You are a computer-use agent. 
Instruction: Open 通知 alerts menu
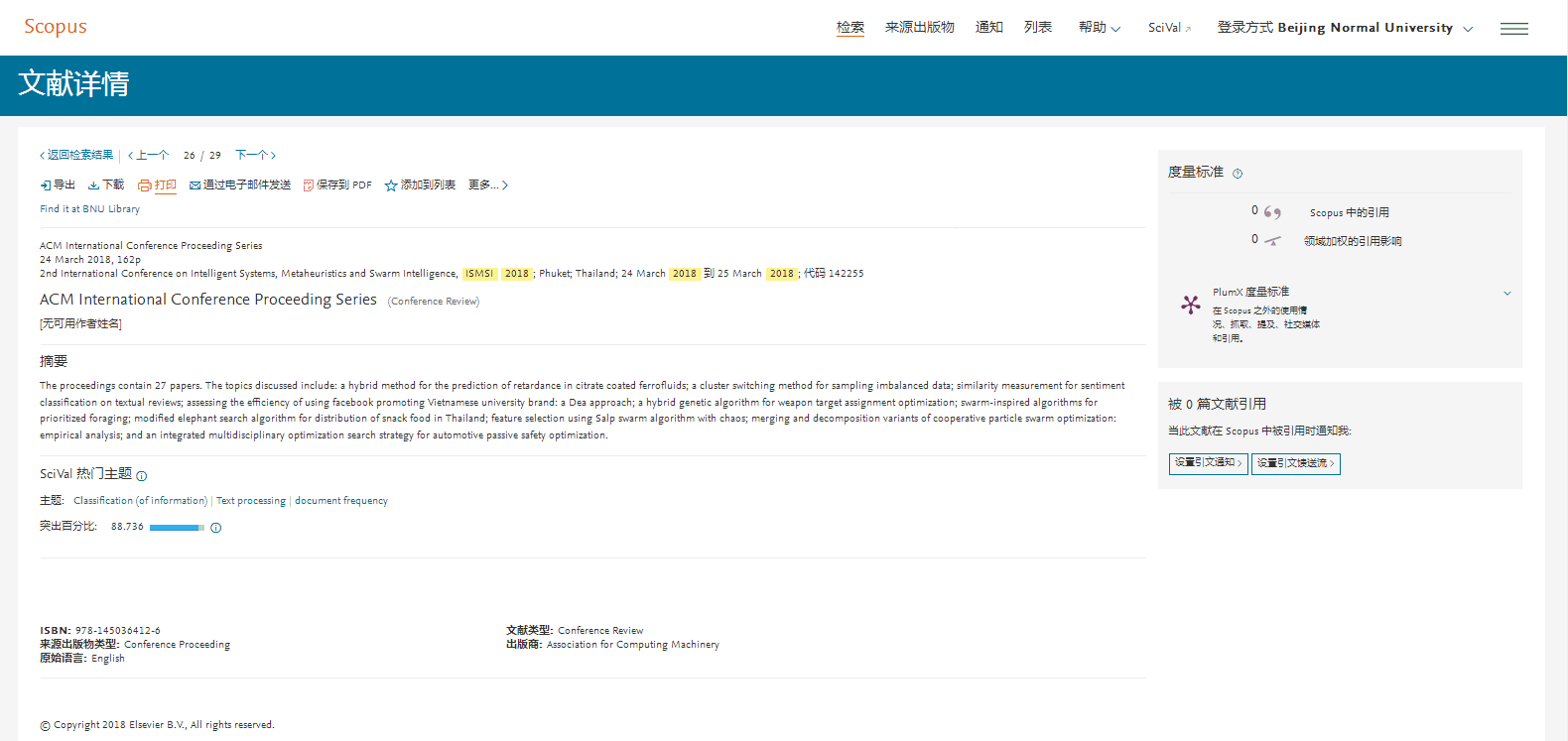coord(989,28)
